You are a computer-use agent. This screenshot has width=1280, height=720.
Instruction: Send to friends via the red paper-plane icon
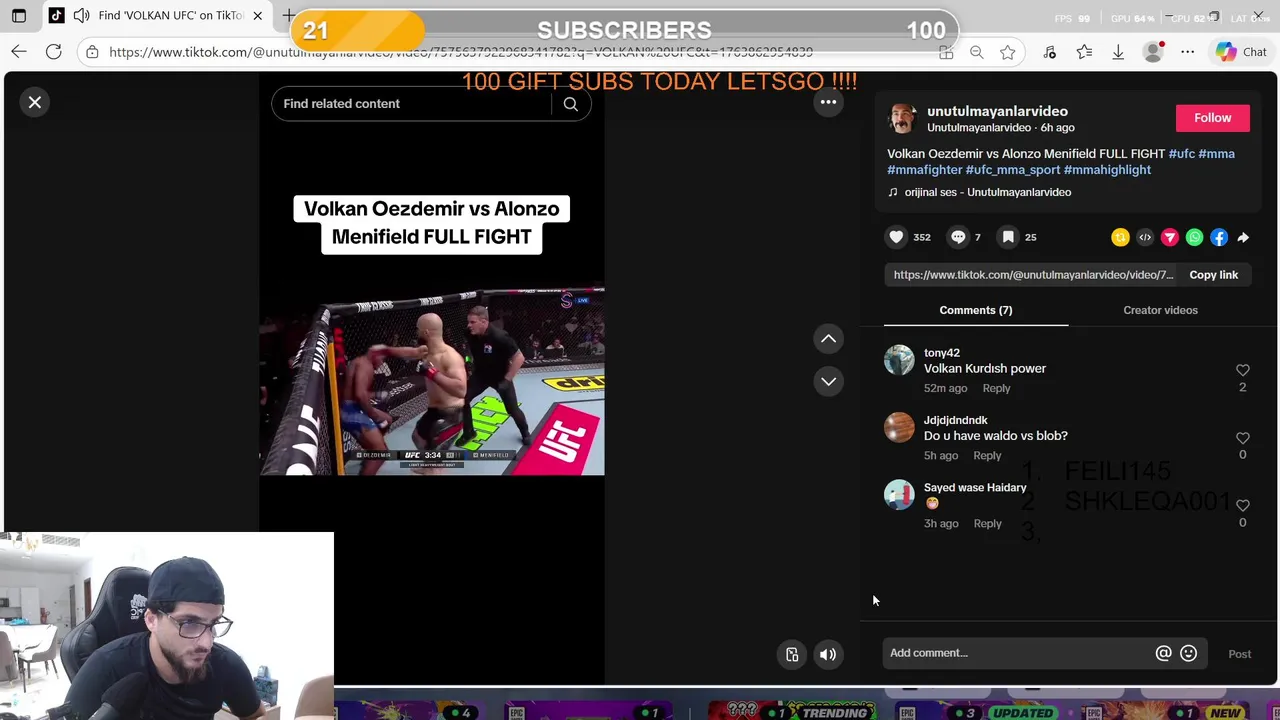(x=1169, y=237)
